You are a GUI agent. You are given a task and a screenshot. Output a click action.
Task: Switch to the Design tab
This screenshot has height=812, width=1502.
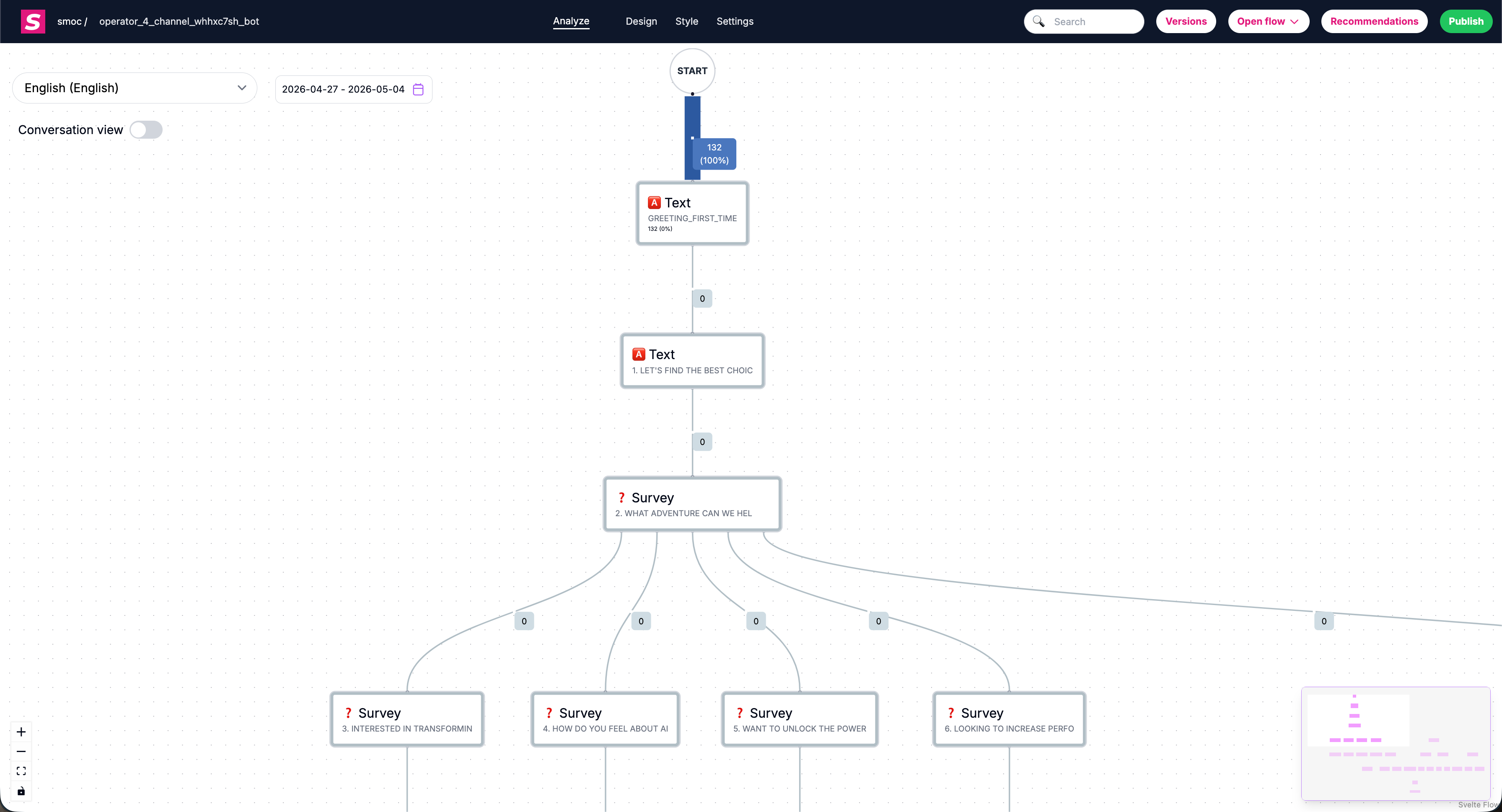pos(641,21)
